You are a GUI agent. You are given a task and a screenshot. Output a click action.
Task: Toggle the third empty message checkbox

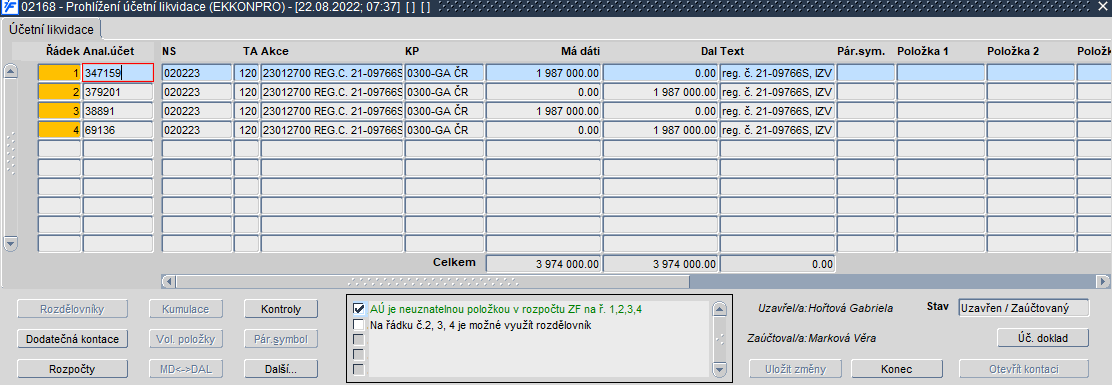(359, 340)
